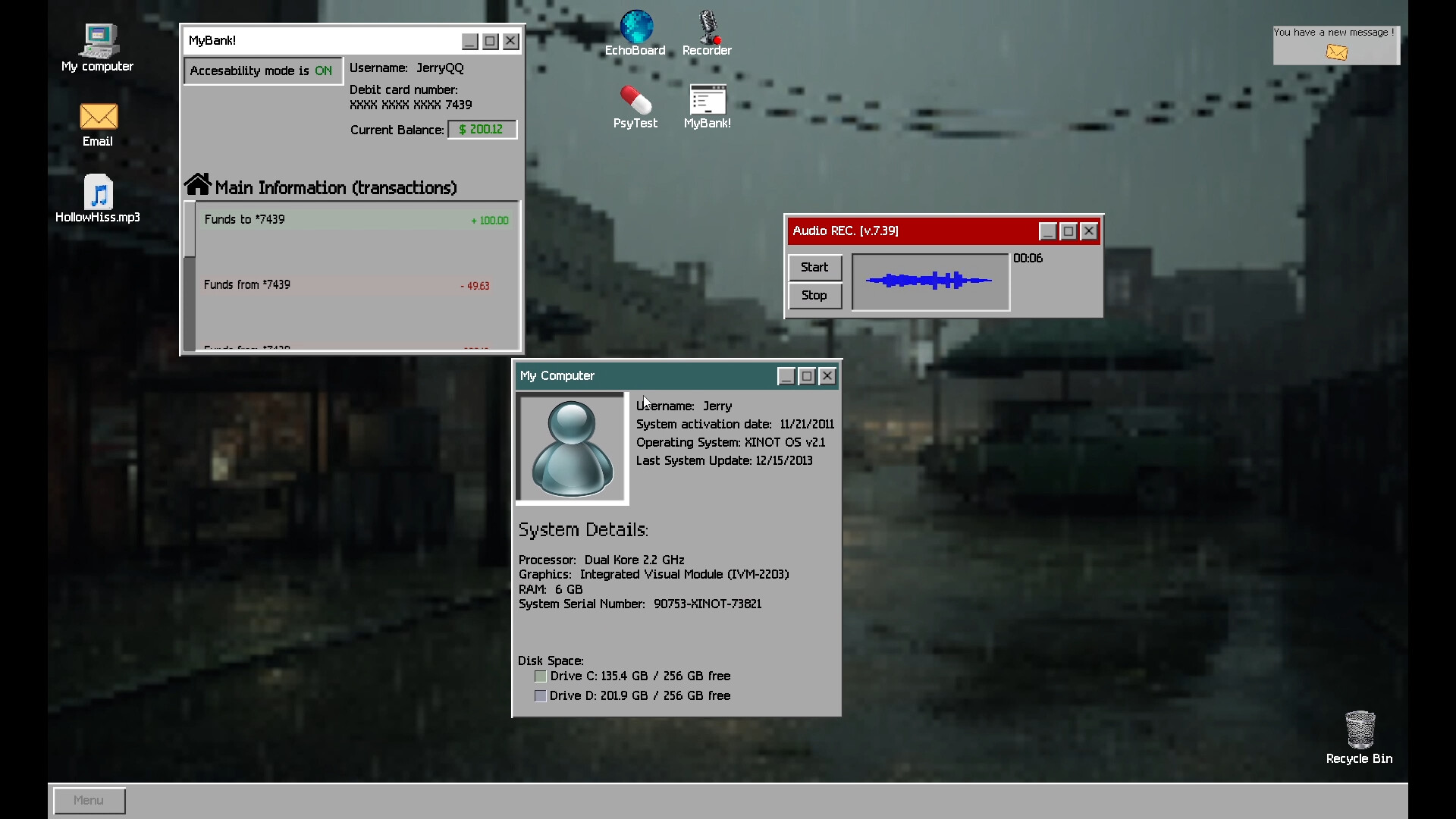The height and width of the screenshot is (819, 1456).
Task: Toggle the Accesability mode ON switch
Action: (262, 71)
